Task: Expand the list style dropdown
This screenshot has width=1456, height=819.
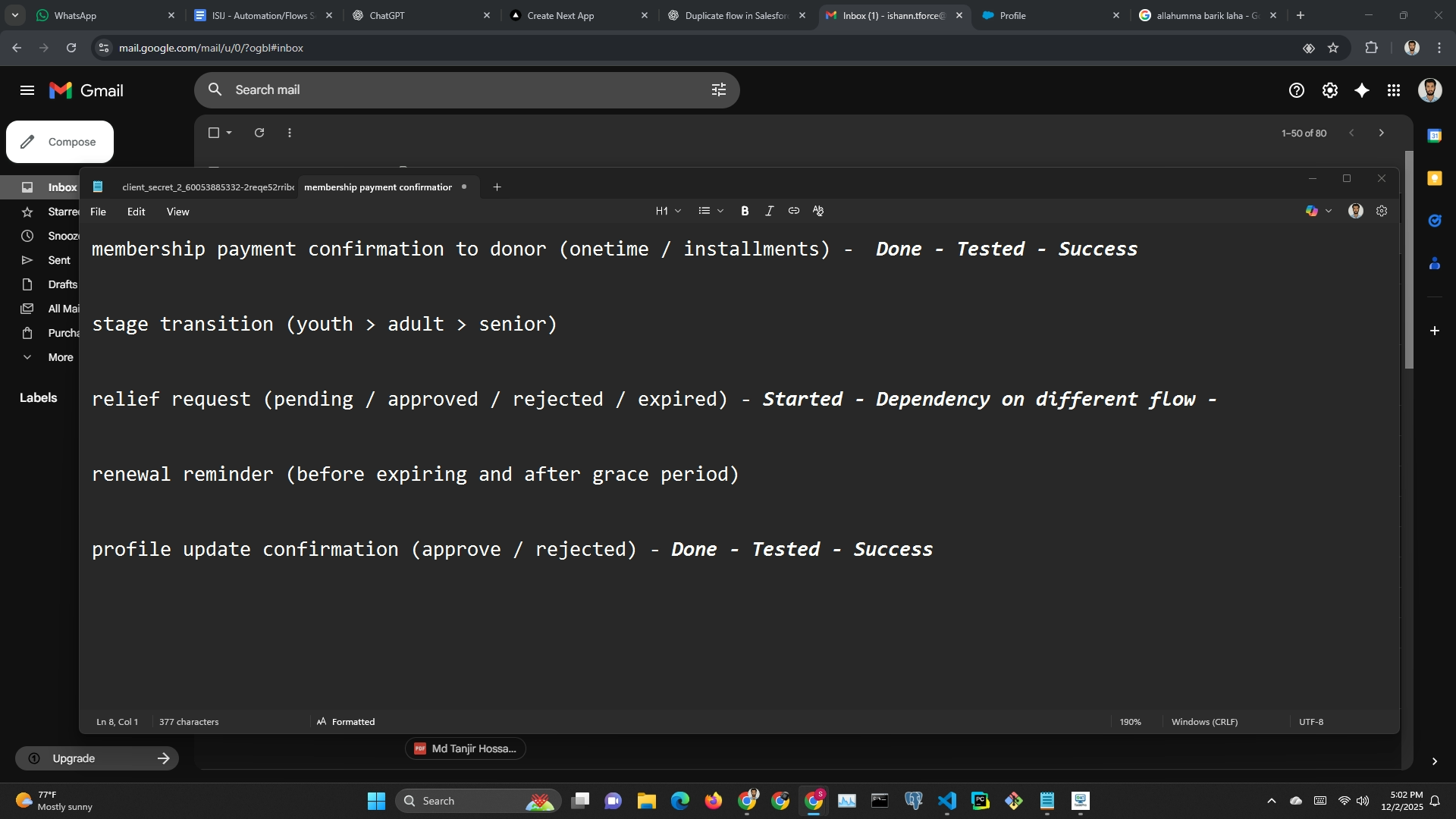Action: coord(711,212)
